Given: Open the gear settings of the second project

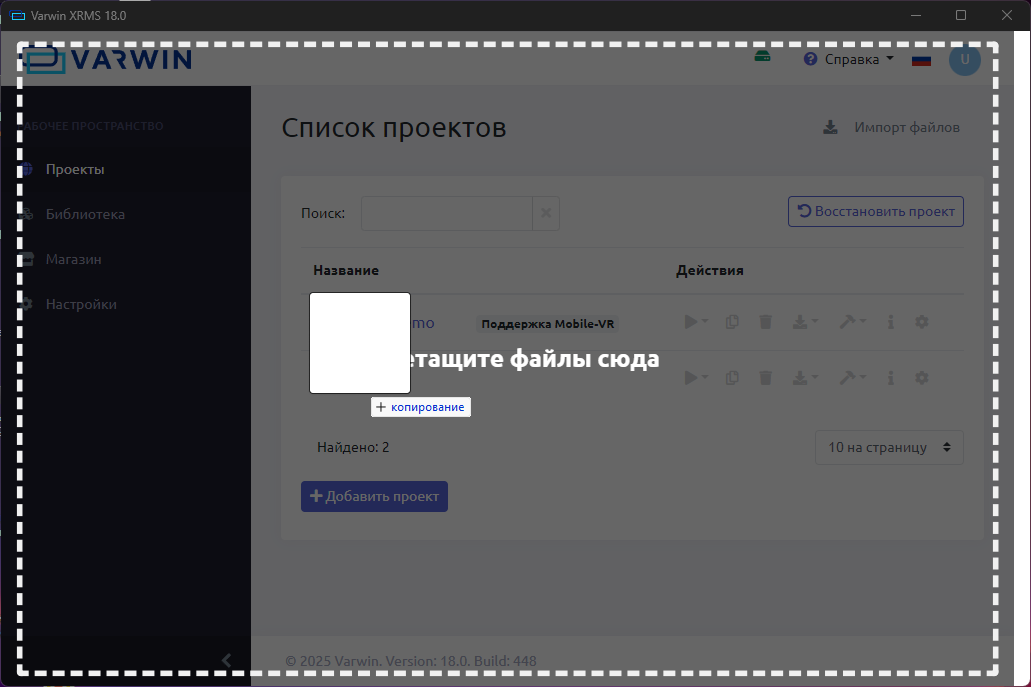Looking at the screenshot, I should click(x=922, y=378).
